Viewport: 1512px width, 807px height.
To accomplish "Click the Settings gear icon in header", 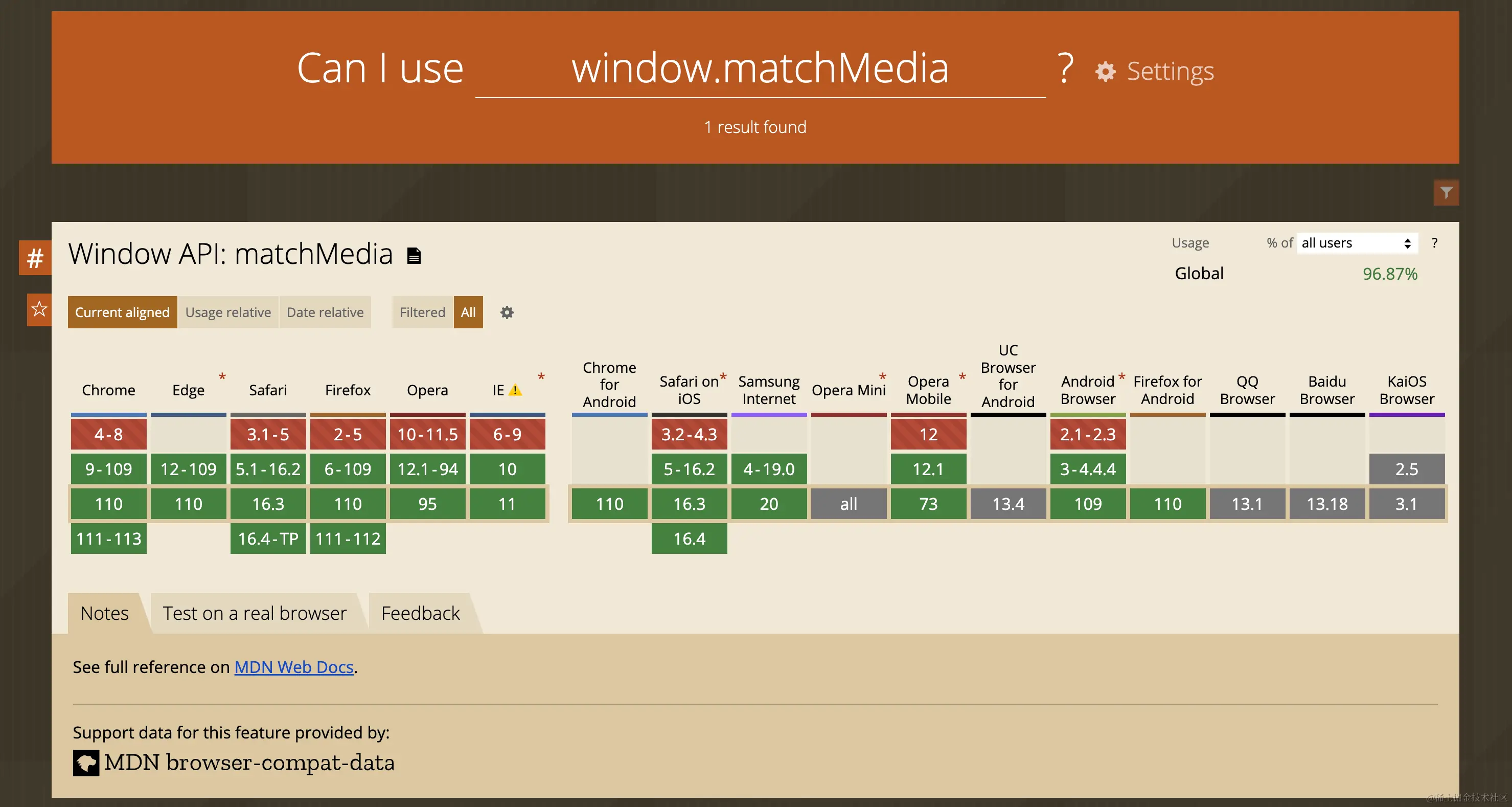I will point(1105,72).
